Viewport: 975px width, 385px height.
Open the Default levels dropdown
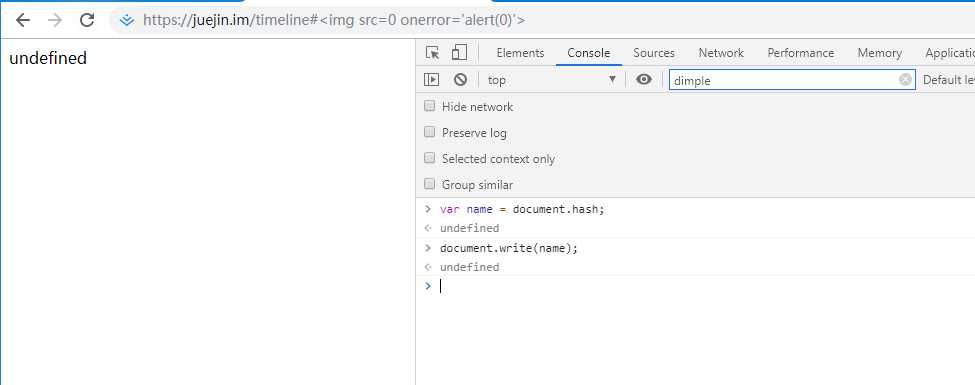(949, 80)
